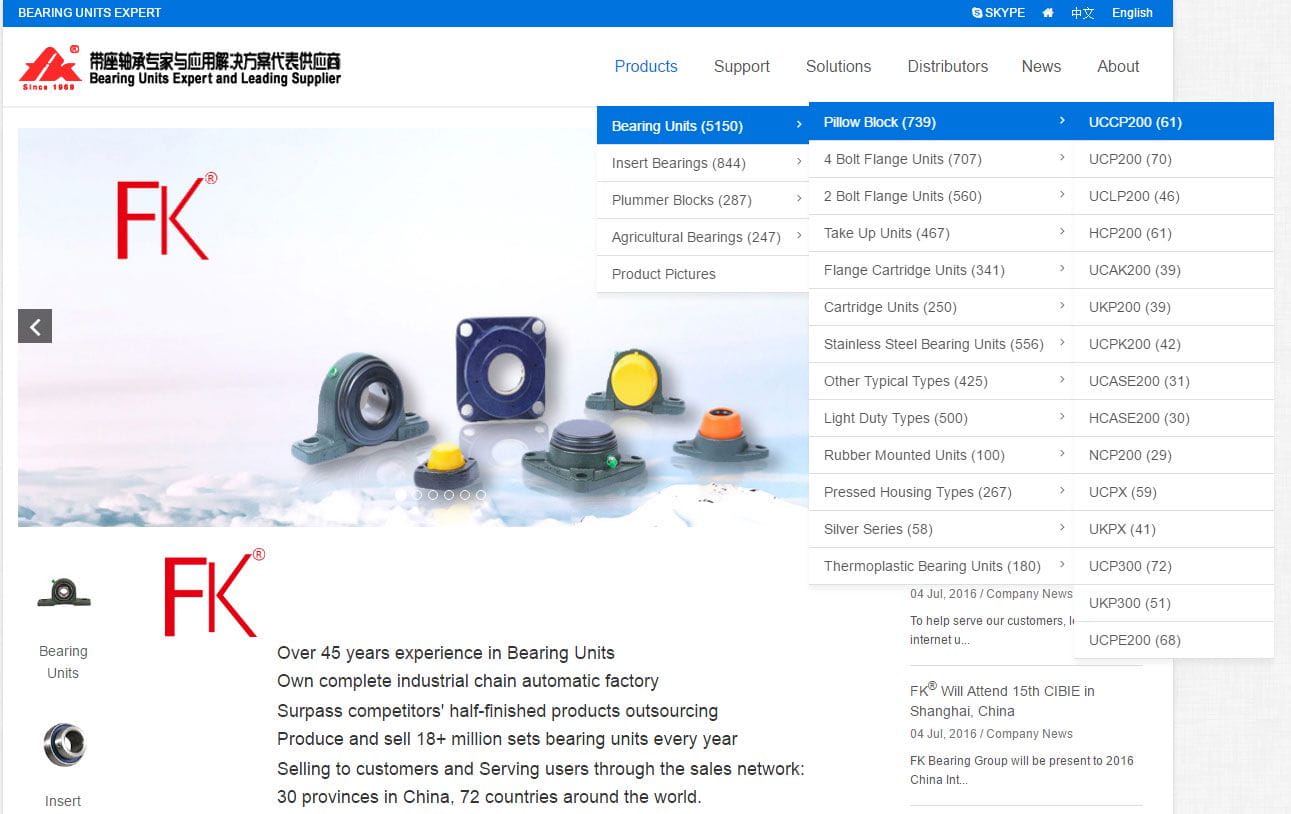The height and width of the screenshot is (814, 1291).
Task: Select the first carousel dot indicator
Action: point(401,495)
